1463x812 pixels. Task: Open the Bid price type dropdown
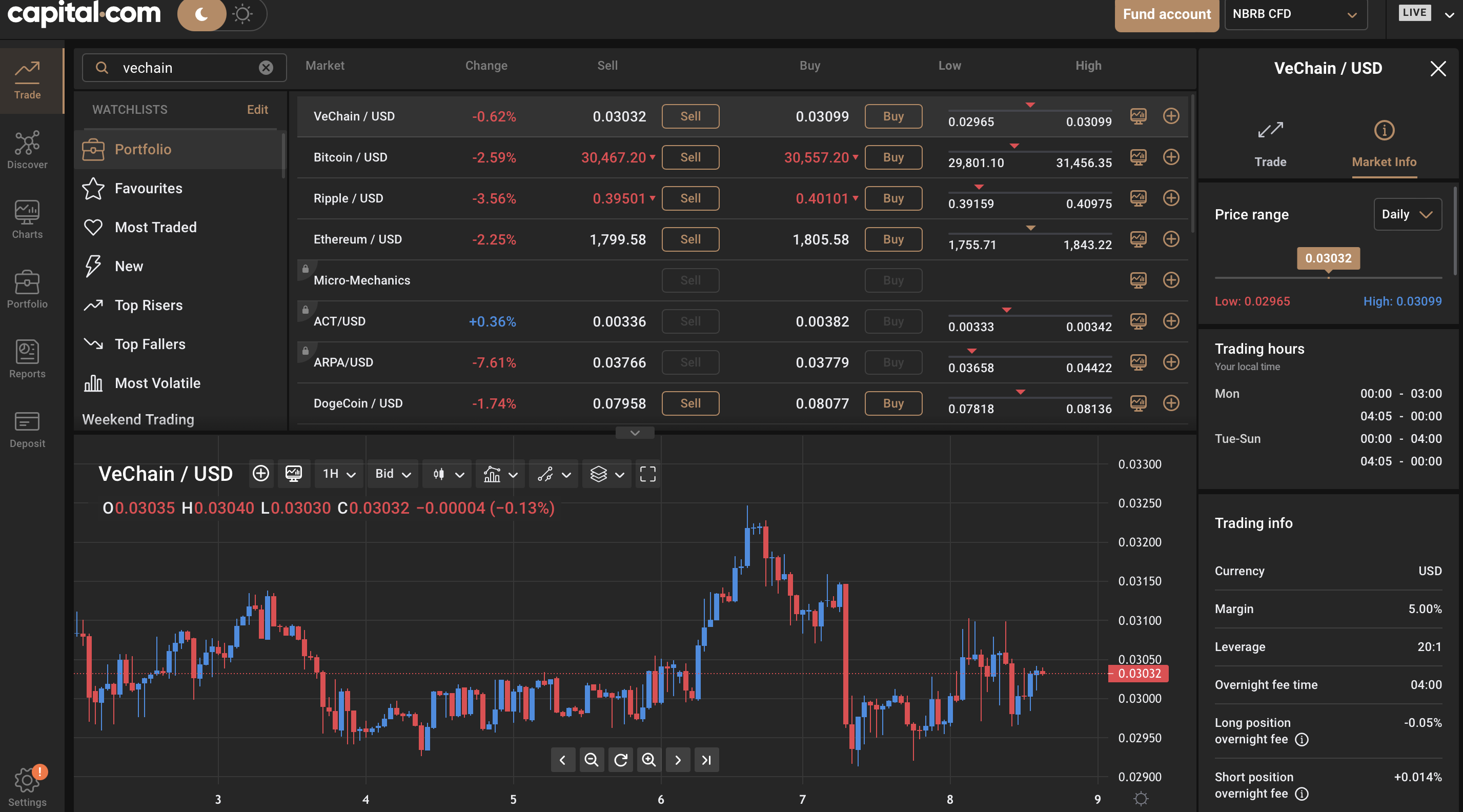point(393,474)
